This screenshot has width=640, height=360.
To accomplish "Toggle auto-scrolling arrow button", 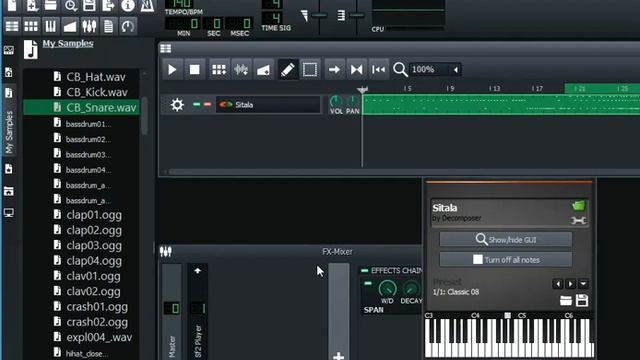I will pos(334,70).
